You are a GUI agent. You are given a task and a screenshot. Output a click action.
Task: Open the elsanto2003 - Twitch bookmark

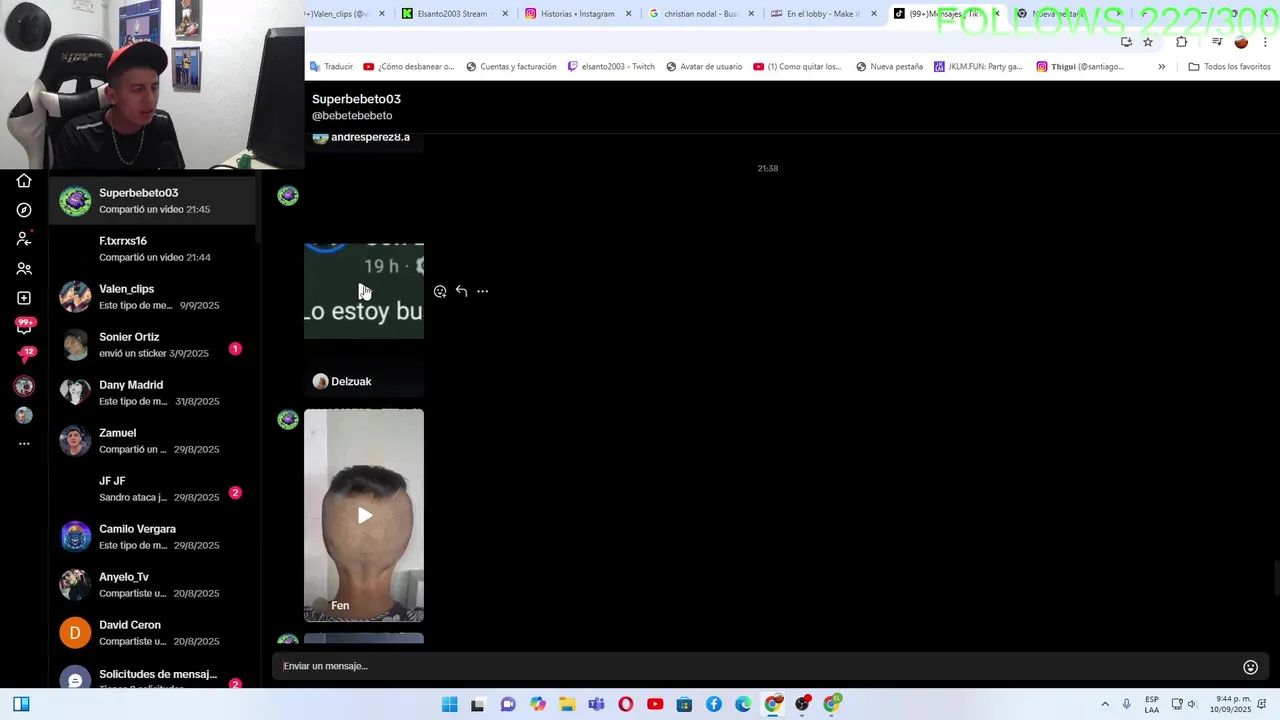611,67
